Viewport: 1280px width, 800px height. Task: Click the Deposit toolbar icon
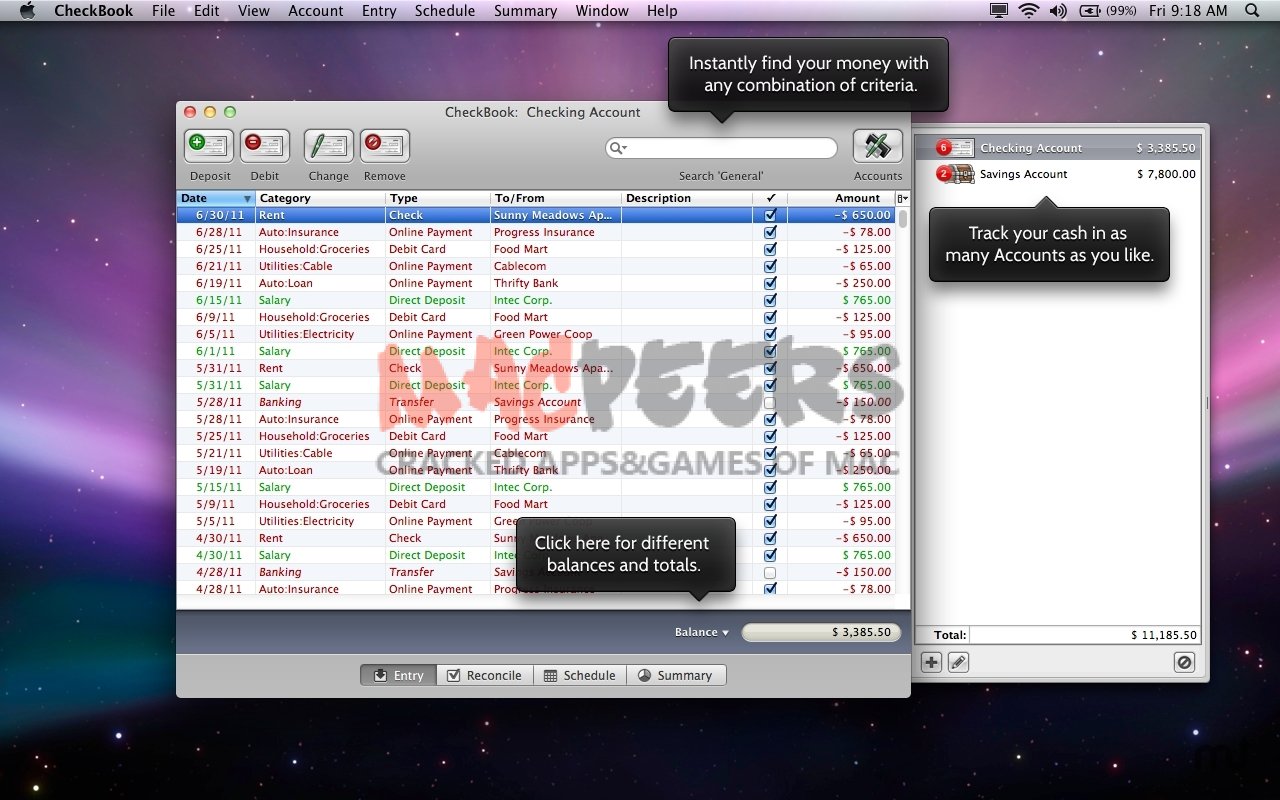pyautogui.click(x=209, y=146)
